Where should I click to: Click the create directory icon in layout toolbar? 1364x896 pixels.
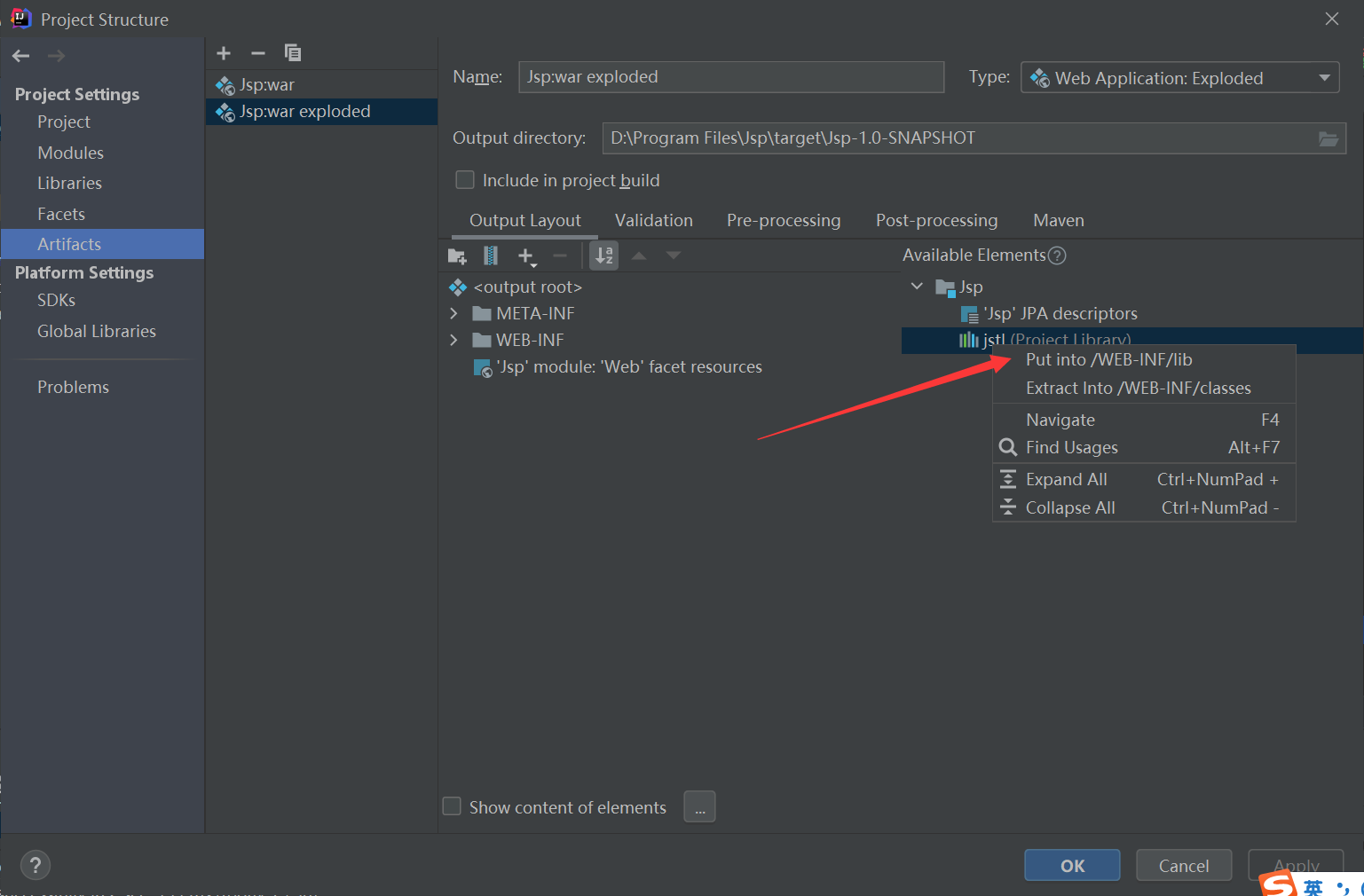457,256
